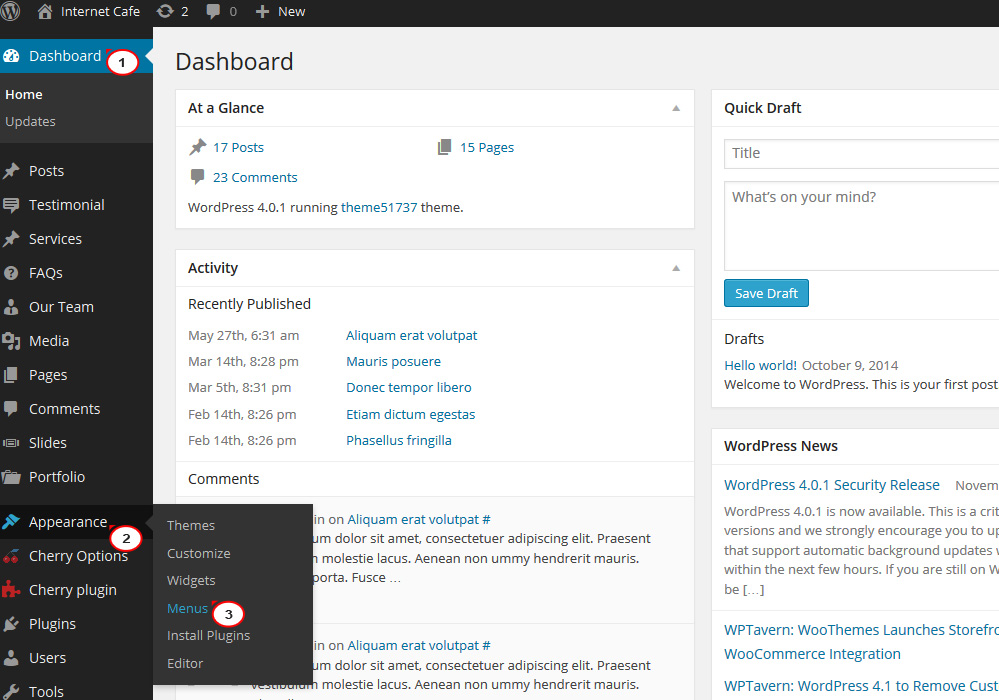
Task: Open the Etiam dictum egestas post
Action: click(x=410, y=414)
